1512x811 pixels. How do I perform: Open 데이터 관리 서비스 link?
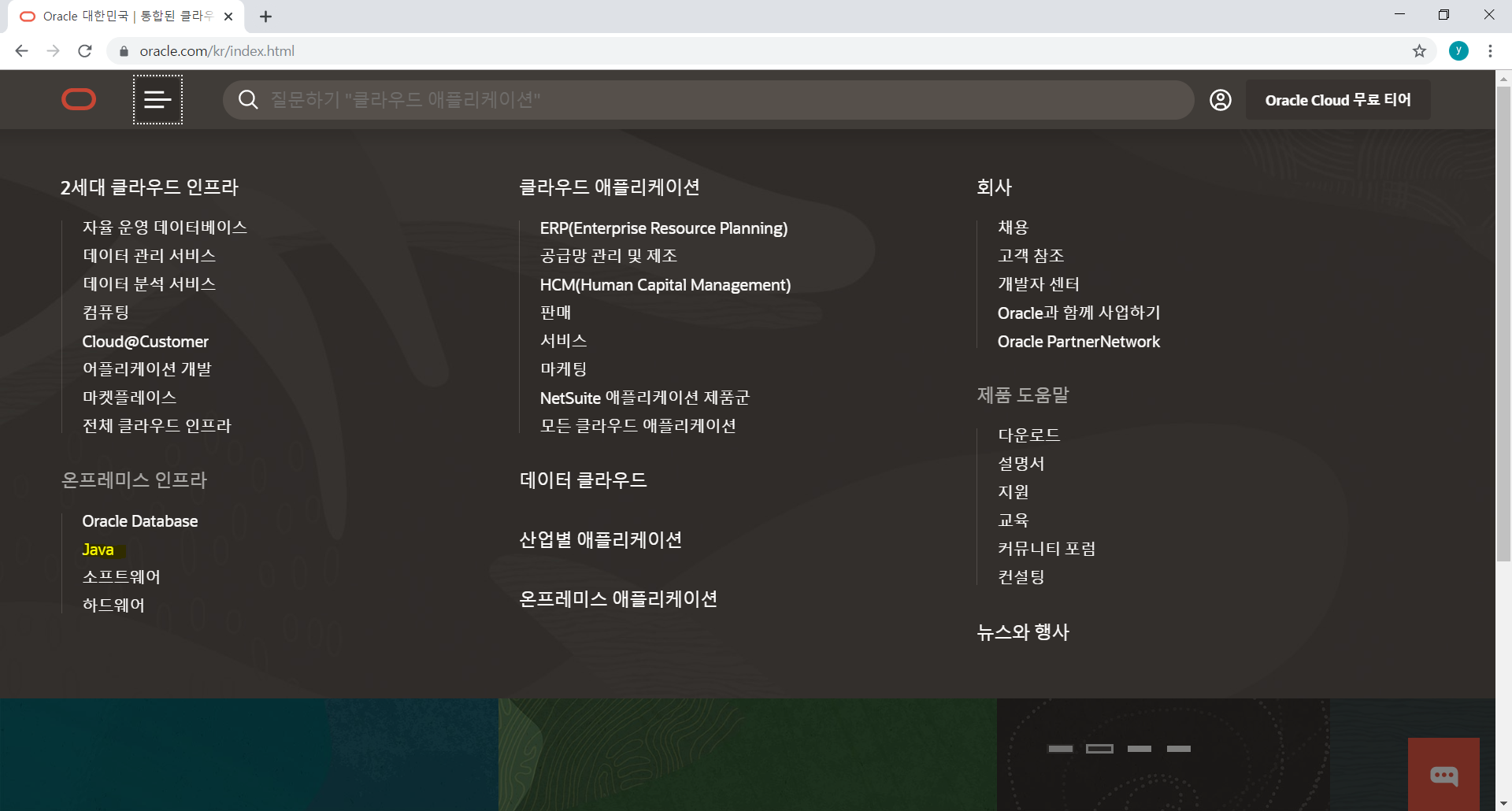pos(149,256)
